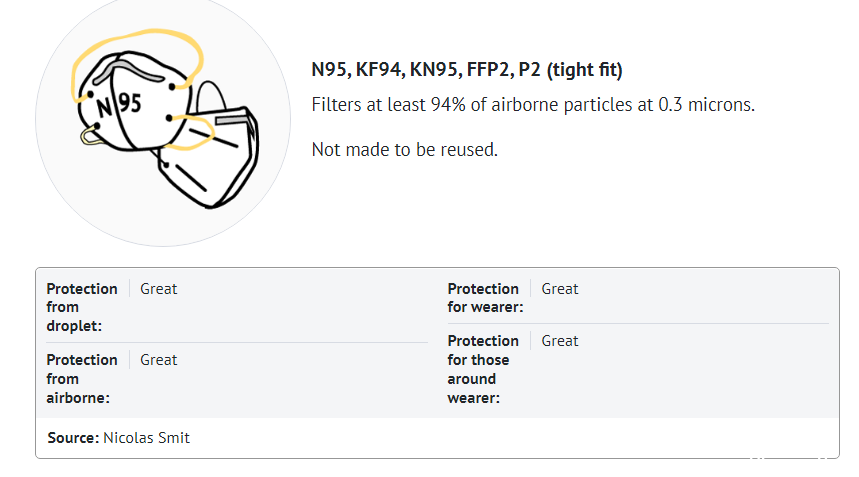Click the "Source:" label in the footer
The height and width of the screenshot is (477, 859).
73,438
